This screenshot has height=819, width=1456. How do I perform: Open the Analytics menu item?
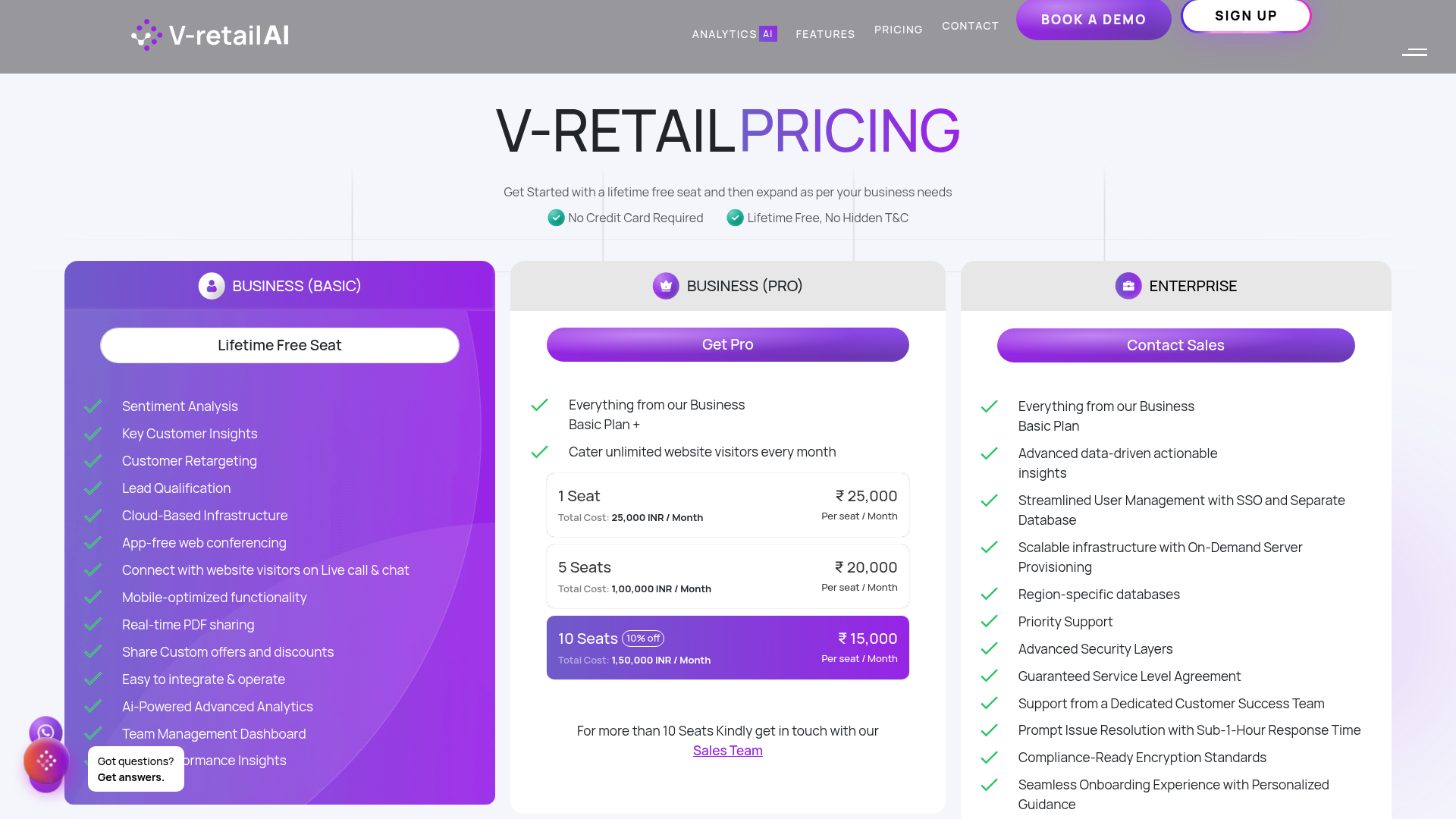coord(724,34)
